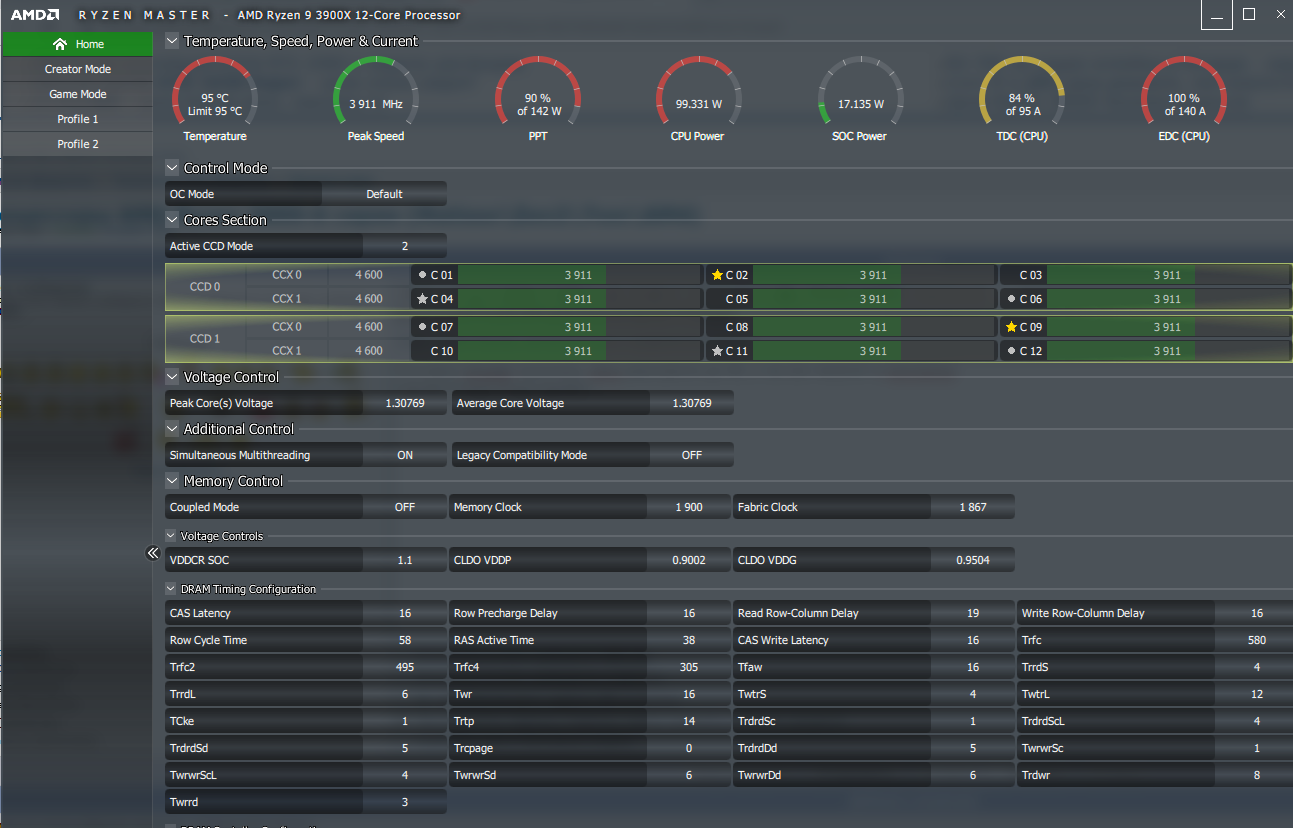Select the Trfc value 580

[x=1254, y=640]
